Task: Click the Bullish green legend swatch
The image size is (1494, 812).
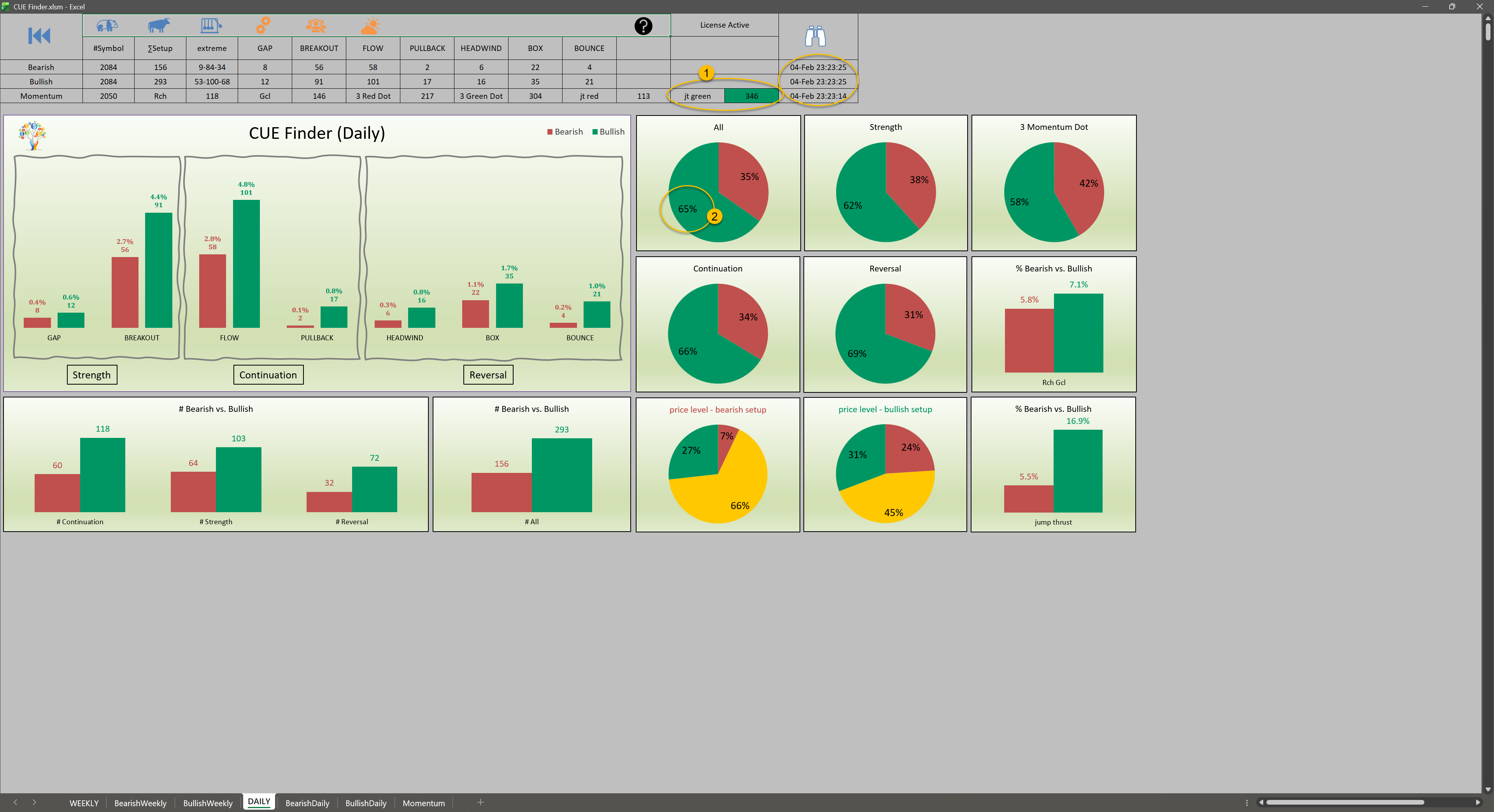Action: [x=594, y=132]
